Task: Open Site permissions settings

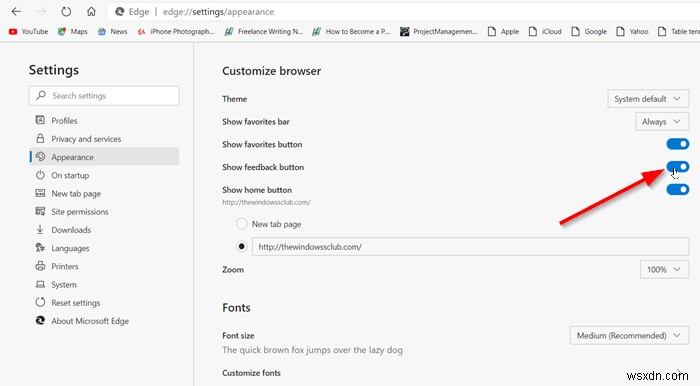Action: point(104,212)
